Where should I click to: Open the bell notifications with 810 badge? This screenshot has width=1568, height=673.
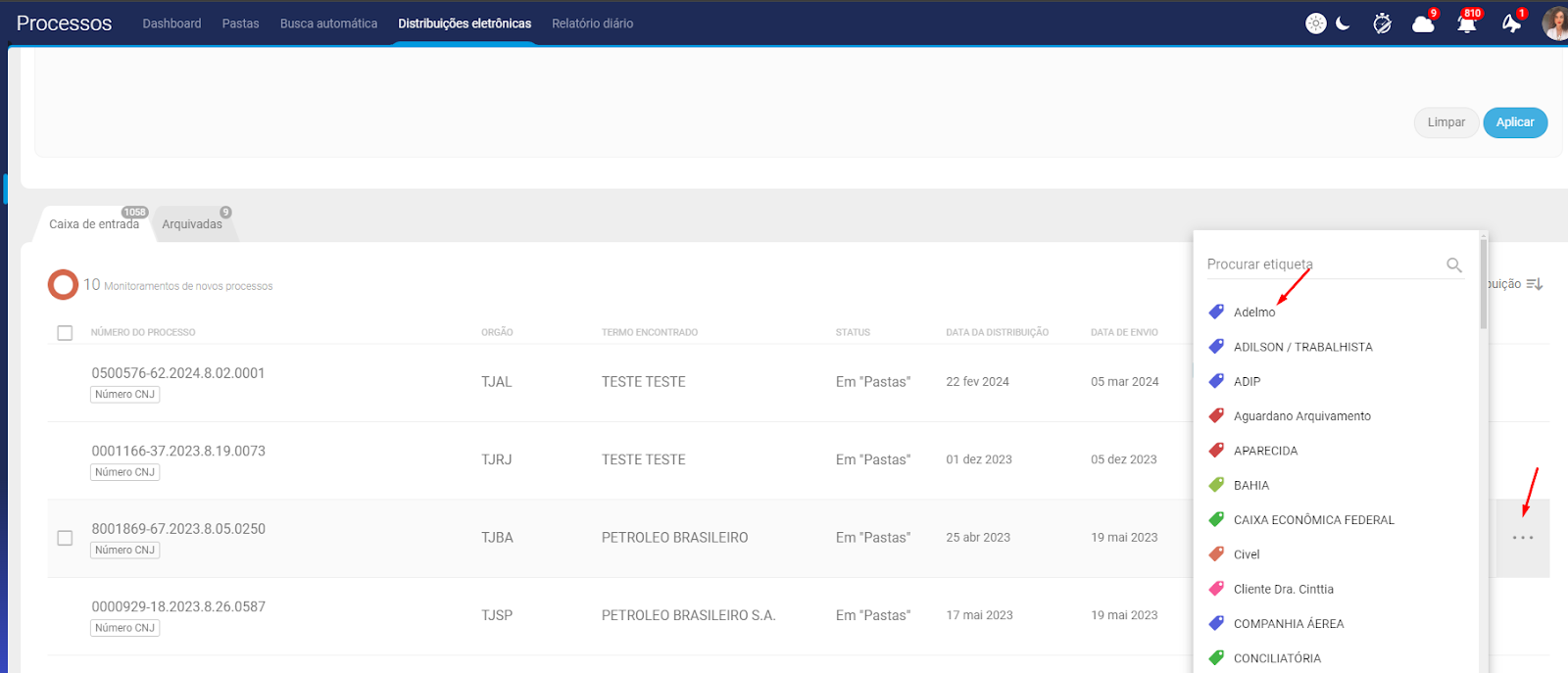(1466, 24)
